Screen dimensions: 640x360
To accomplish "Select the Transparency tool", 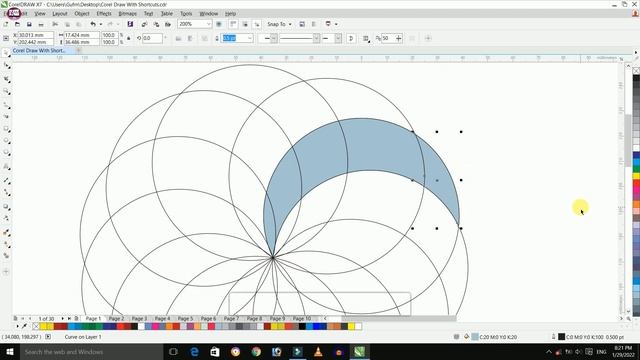I will point(6,218).
